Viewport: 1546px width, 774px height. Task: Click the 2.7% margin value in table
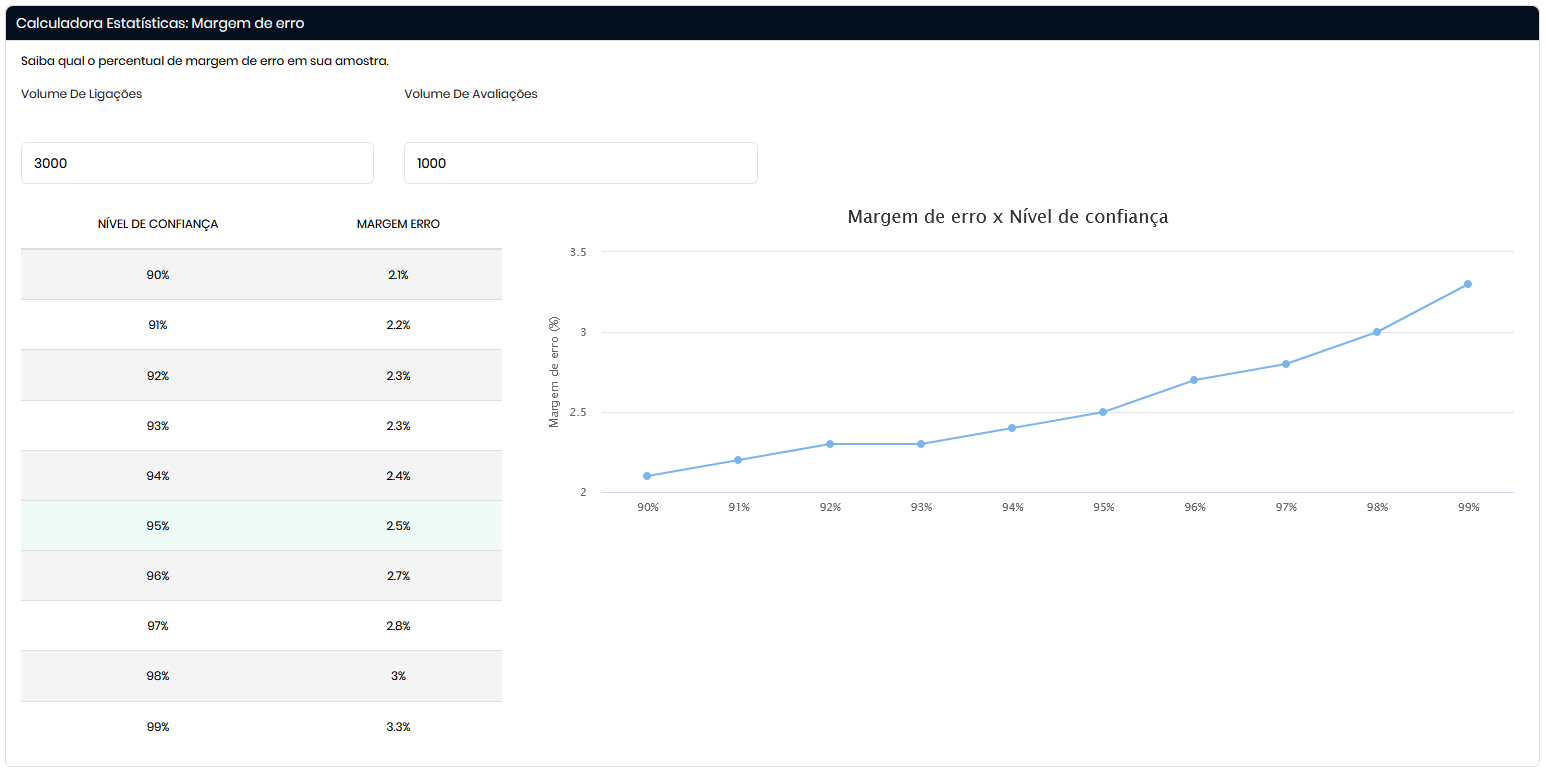[398, 576]
